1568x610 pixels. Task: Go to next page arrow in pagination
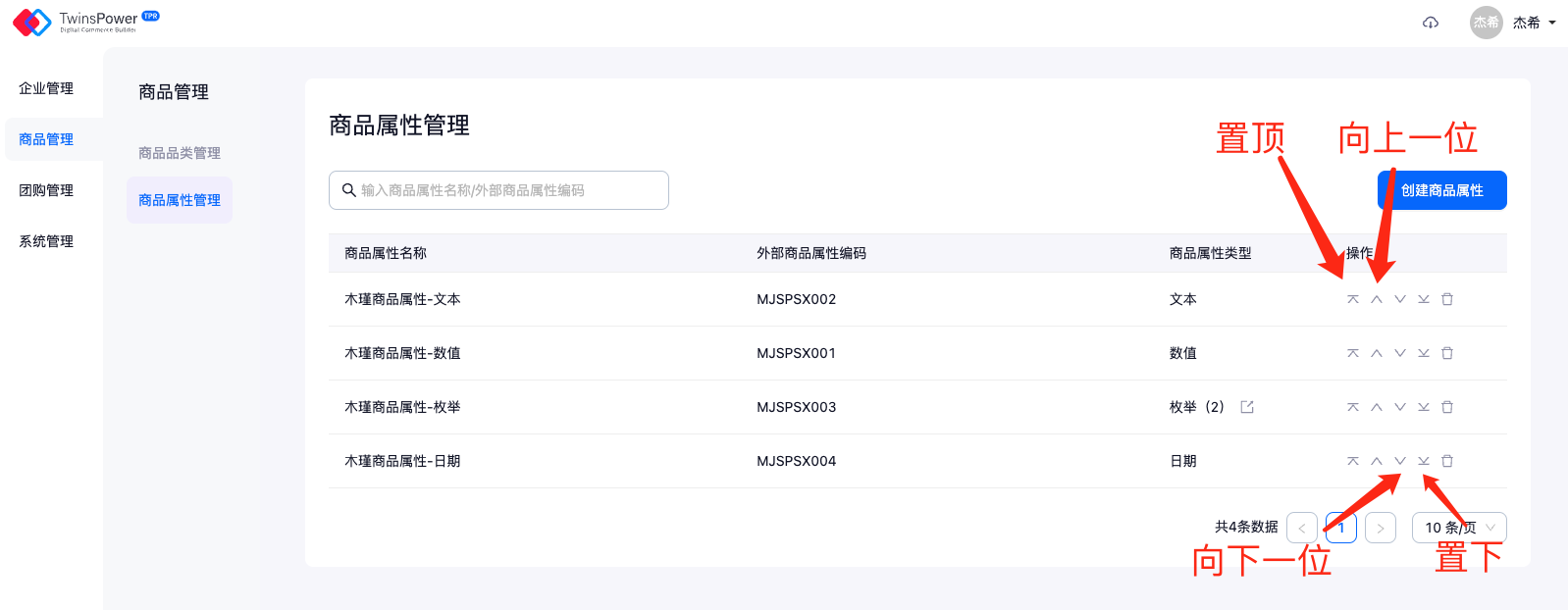pyautogui.click(x=1380, y=528)
